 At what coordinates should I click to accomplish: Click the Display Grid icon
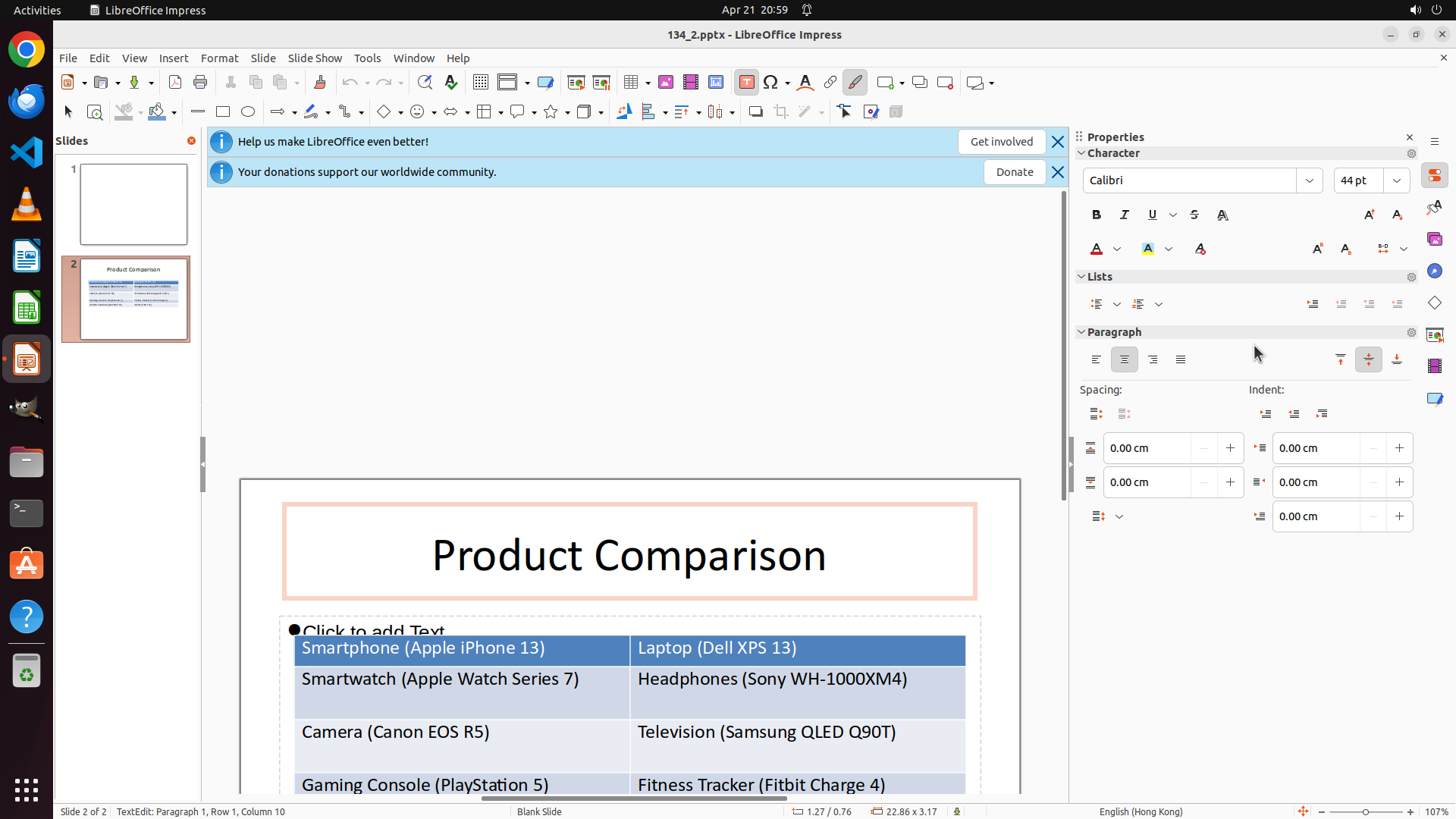click(x=481, y=83)
